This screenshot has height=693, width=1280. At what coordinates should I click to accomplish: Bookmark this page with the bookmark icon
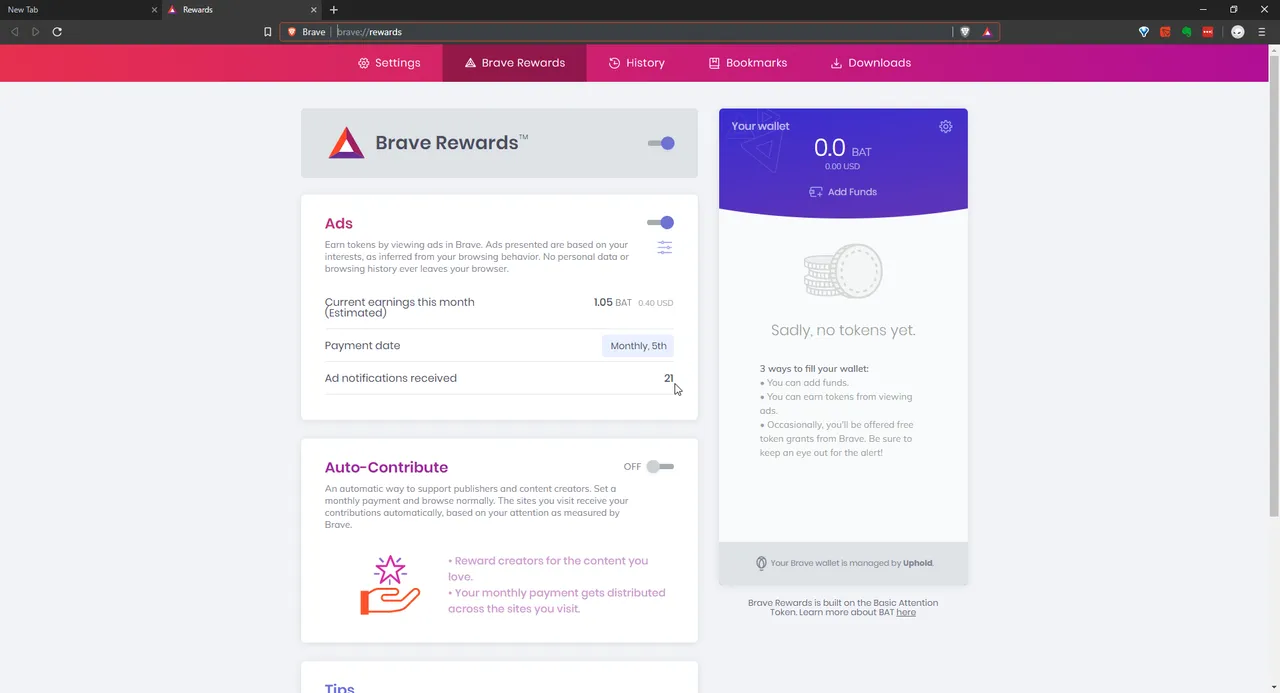tap(267, 32)
